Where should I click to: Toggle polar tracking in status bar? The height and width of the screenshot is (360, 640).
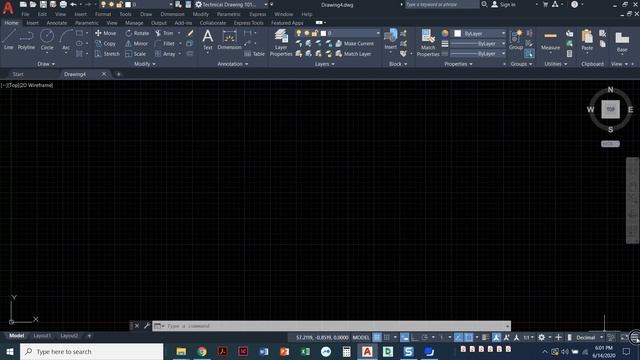pyautogui.click(x=424, y=337)
